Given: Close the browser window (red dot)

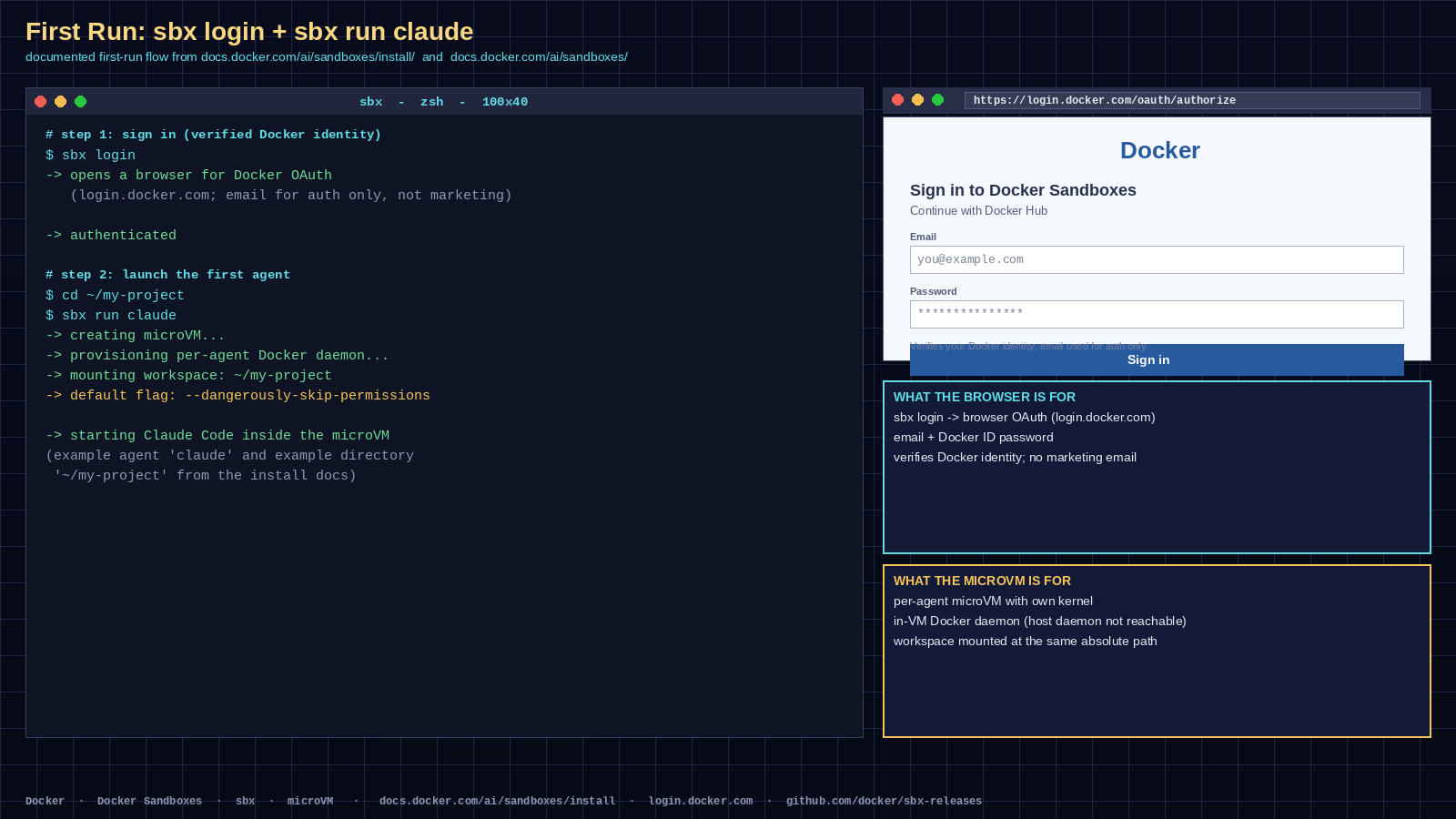Looking at the screenshot, I should [897, 99].
